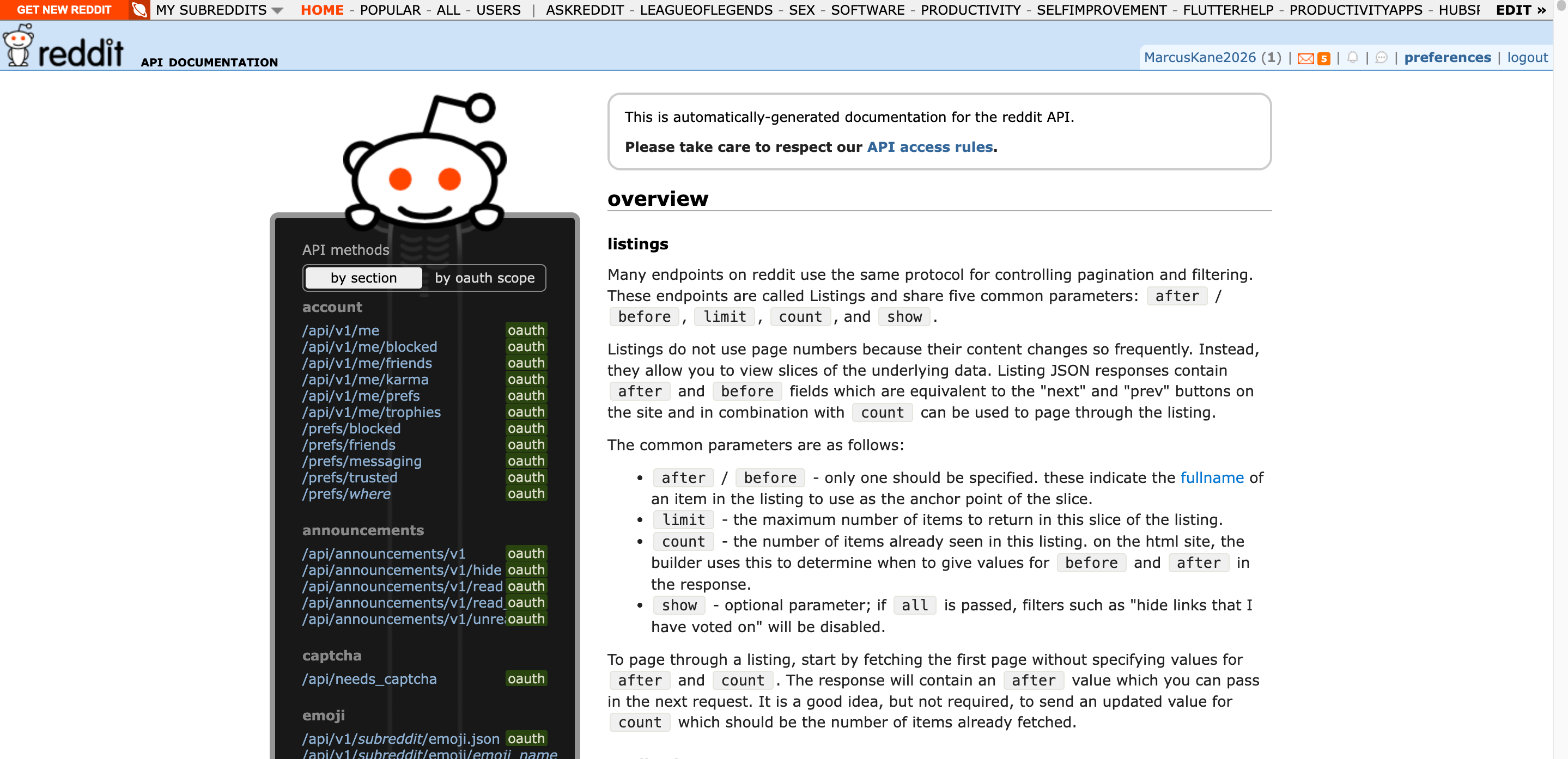Open the fullname link in parameters list
This screenshot has width=1568, height=759.
1212,478
